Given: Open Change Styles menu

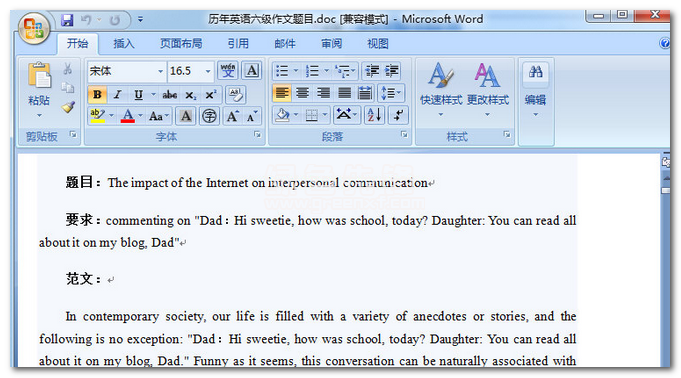Looking at the screenshot, I should click(487, 90).
